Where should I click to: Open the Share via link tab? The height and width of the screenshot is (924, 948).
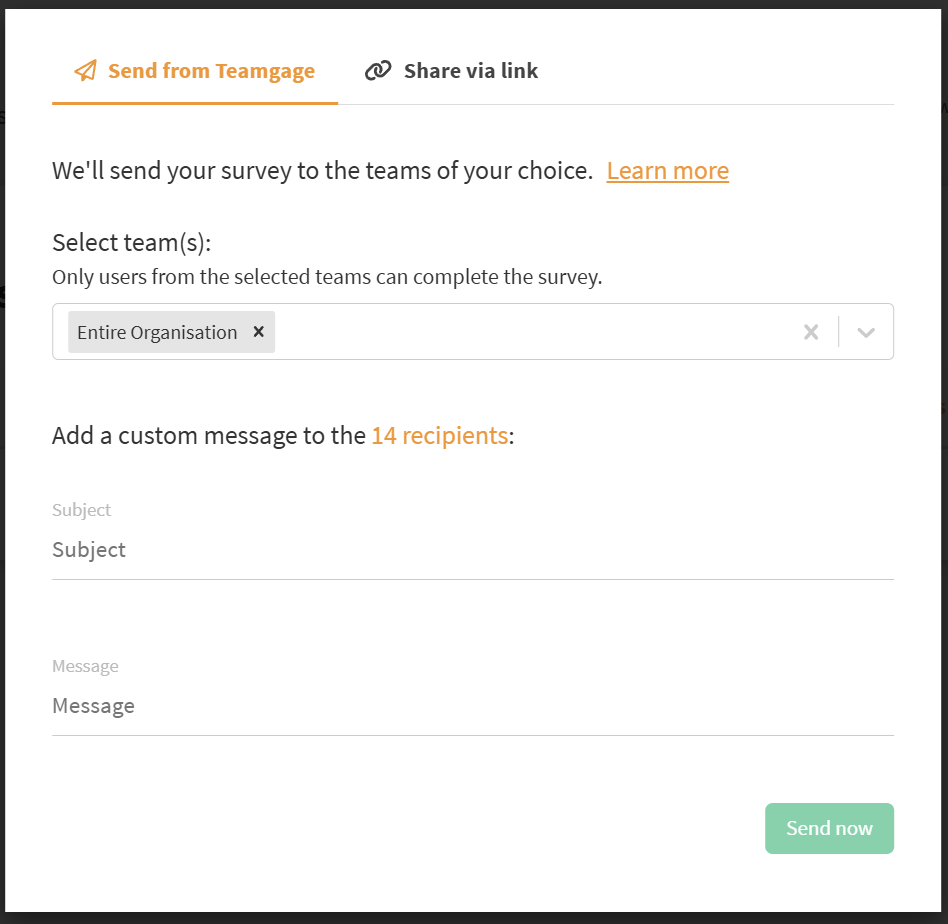coord(470,71)
